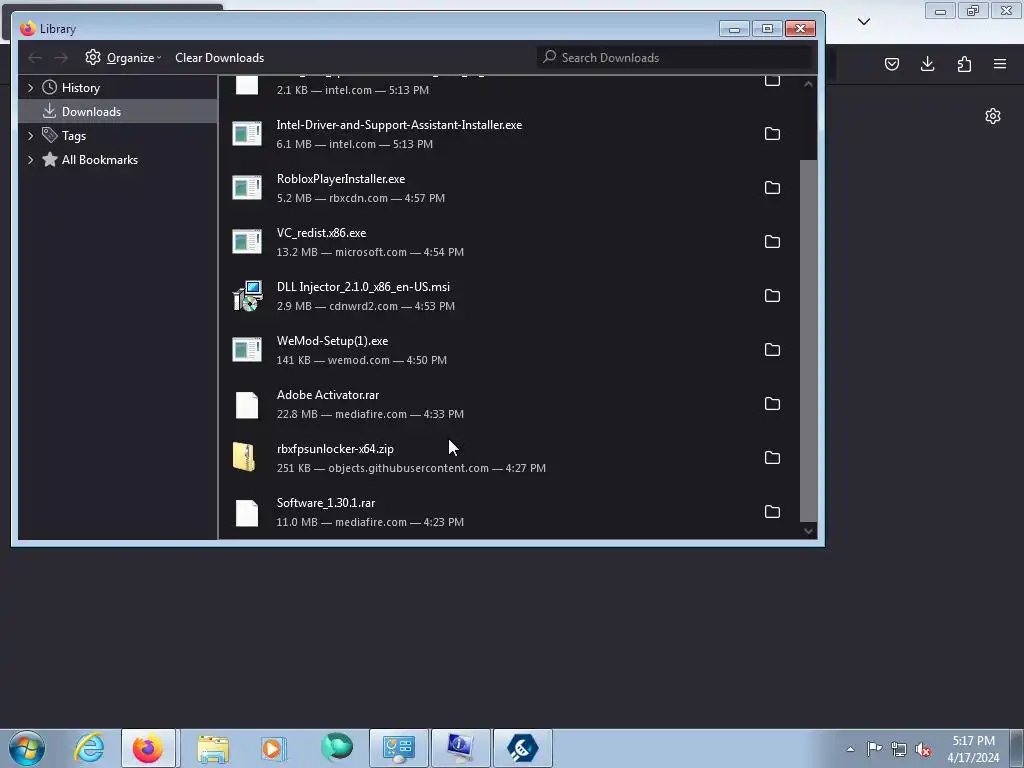Show Software_1.30.1.rar in folder
The width and height of the screenshot is (1024, 768).
point(772,512)
